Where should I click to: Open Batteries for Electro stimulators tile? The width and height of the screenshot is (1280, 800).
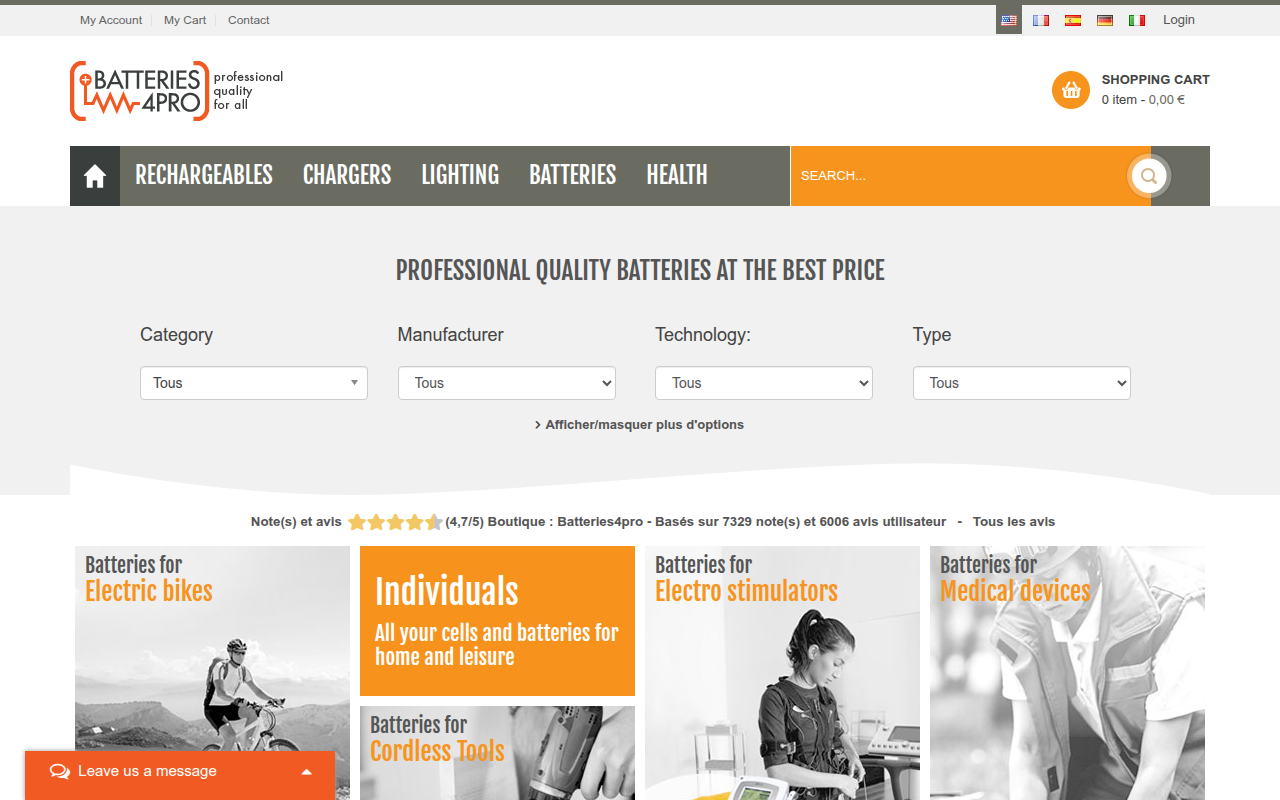point(782,673)
